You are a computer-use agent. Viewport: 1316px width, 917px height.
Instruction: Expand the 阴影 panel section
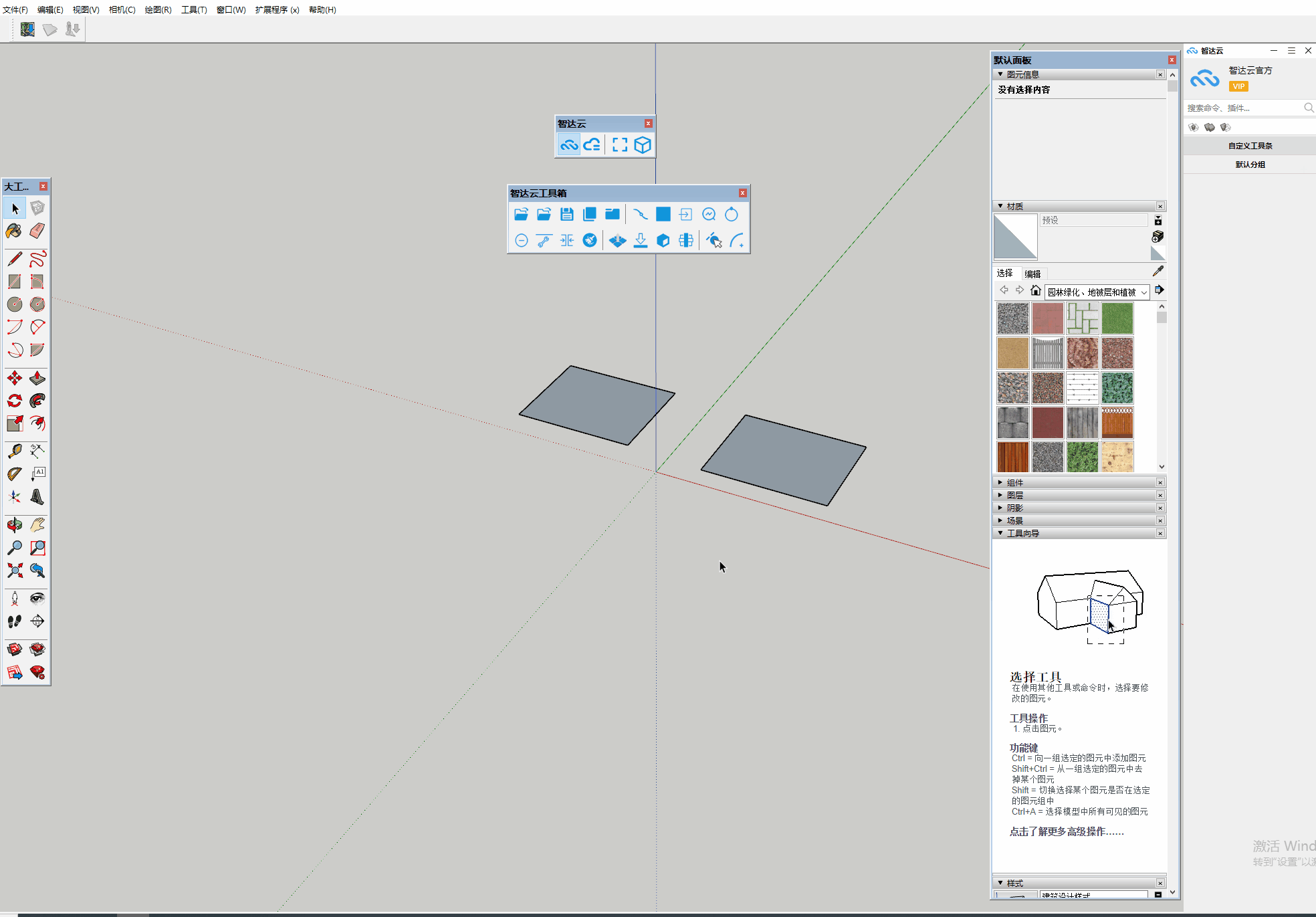(x=1014, y=508)
